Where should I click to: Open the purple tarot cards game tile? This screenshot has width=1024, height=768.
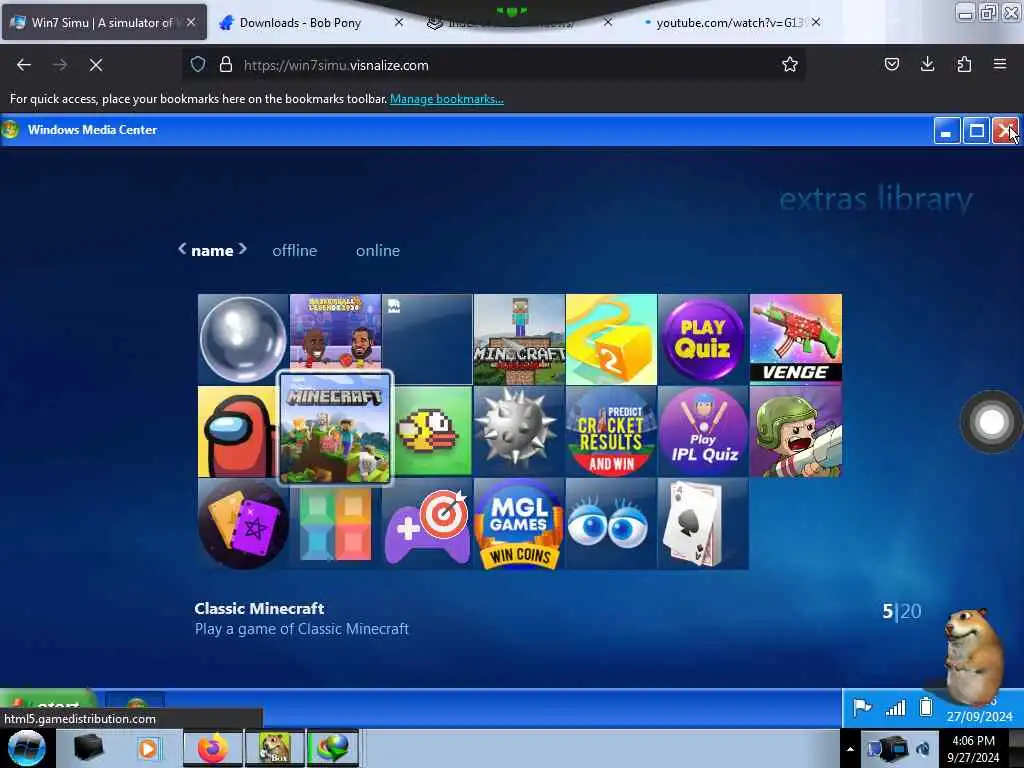click(243, 524)
